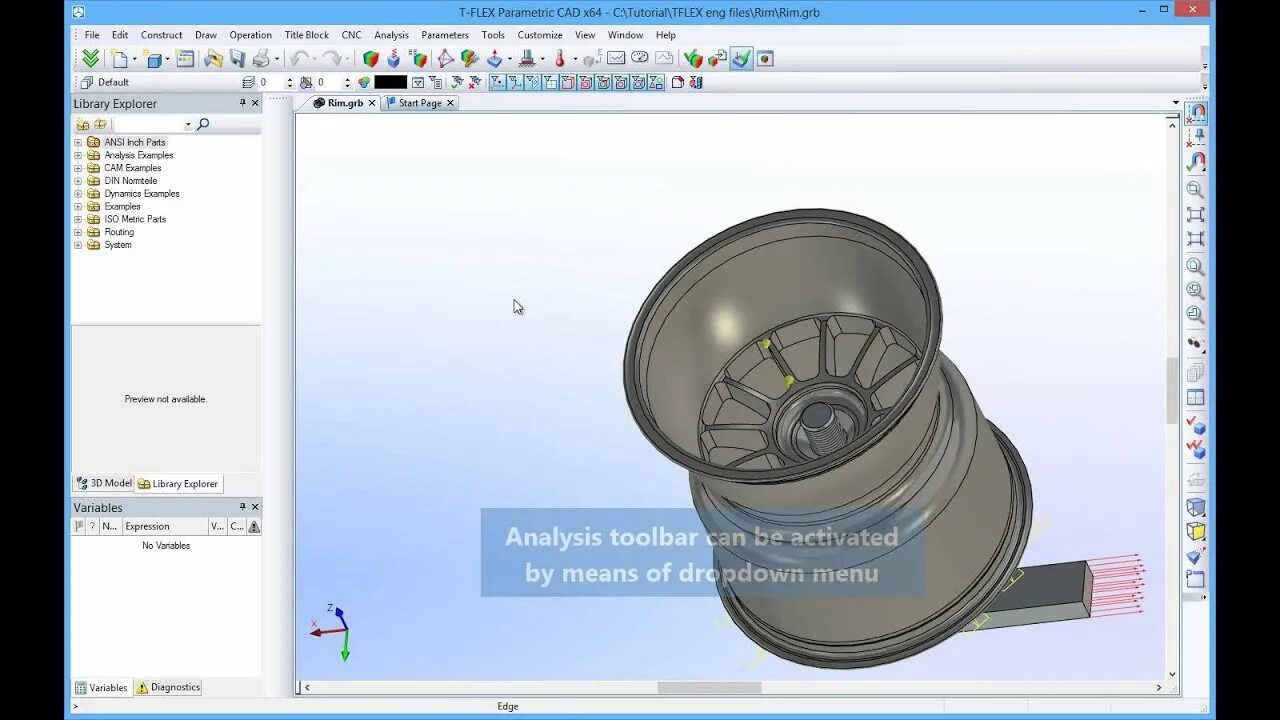1280x720 pixels.
Task: Click the layers icon next to level field
Action: pyautogui.click(x=249, y=82)
